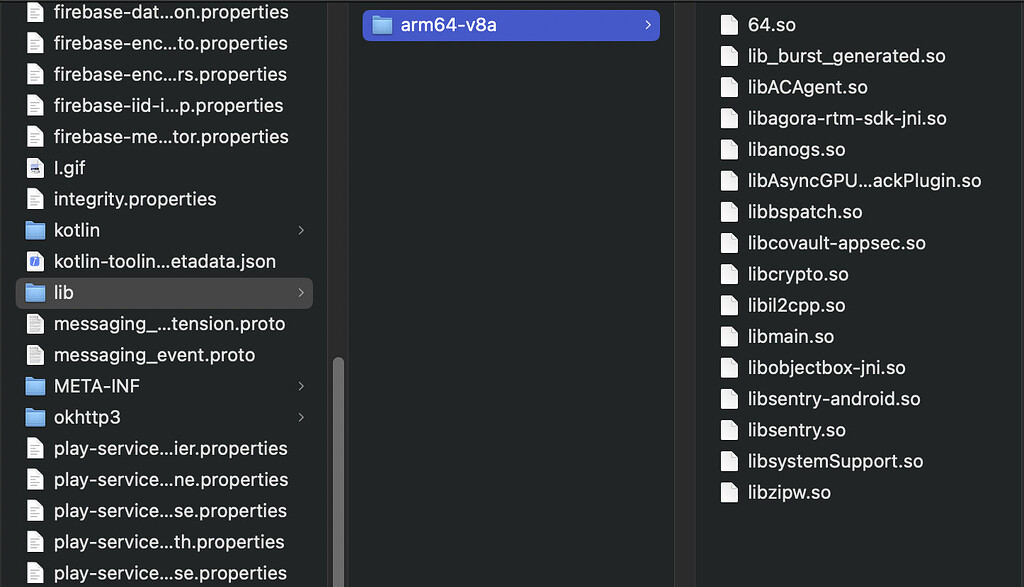The width and height of the screenshot is (1024, 587).
Task: Select integrity.properties file
Action: (134, 199)
